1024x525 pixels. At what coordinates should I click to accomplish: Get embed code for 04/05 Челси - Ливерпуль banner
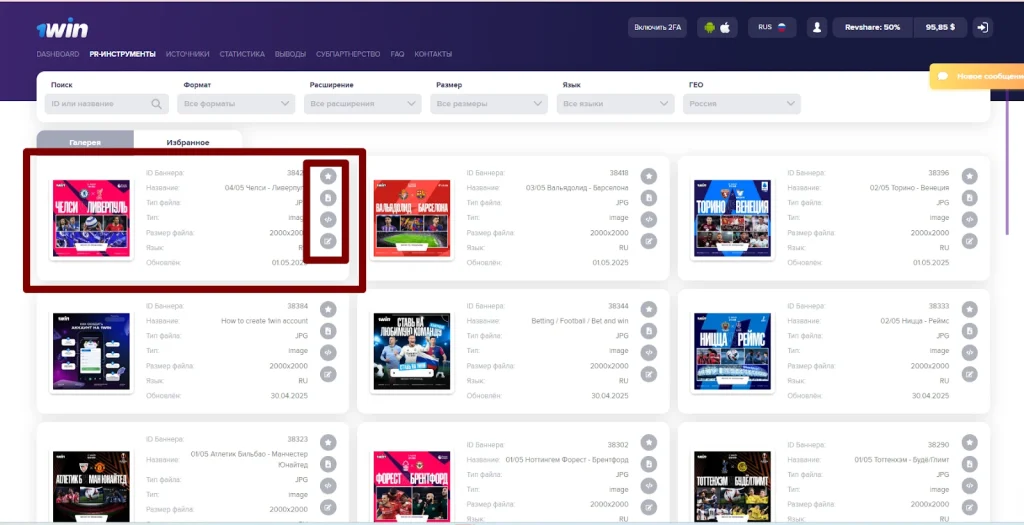pos(328,219)
